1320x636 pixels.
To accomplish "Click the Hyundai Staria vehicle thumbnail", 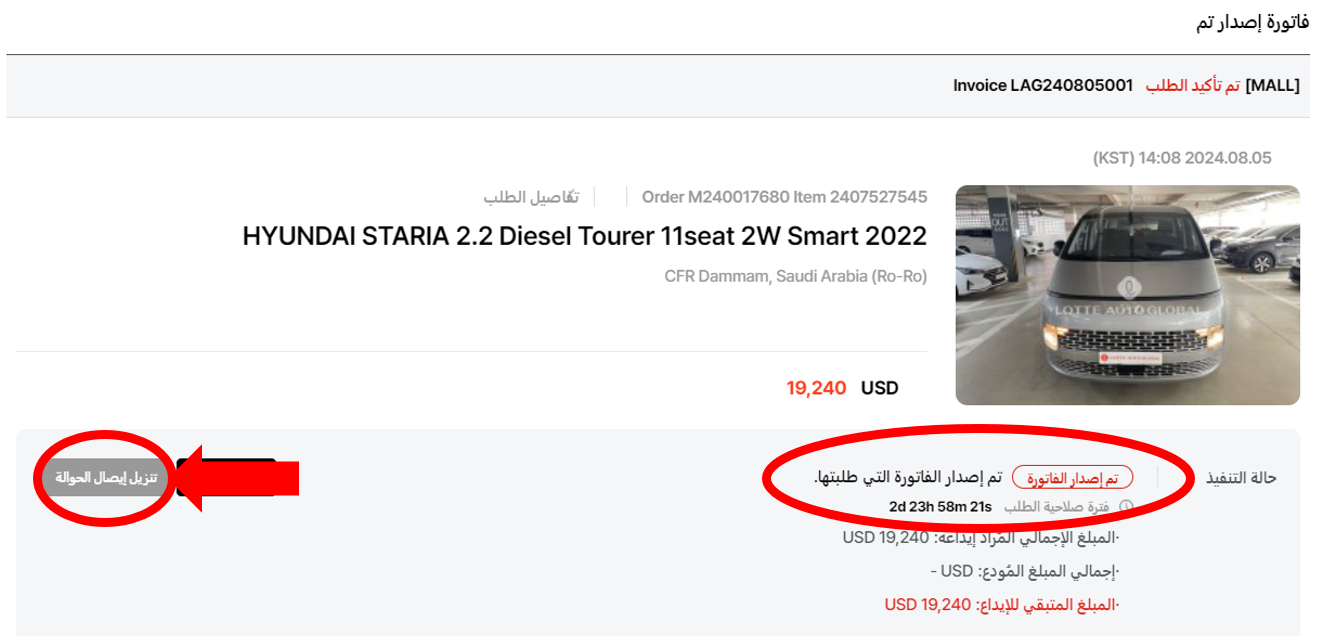I will tap(1127, 295).
